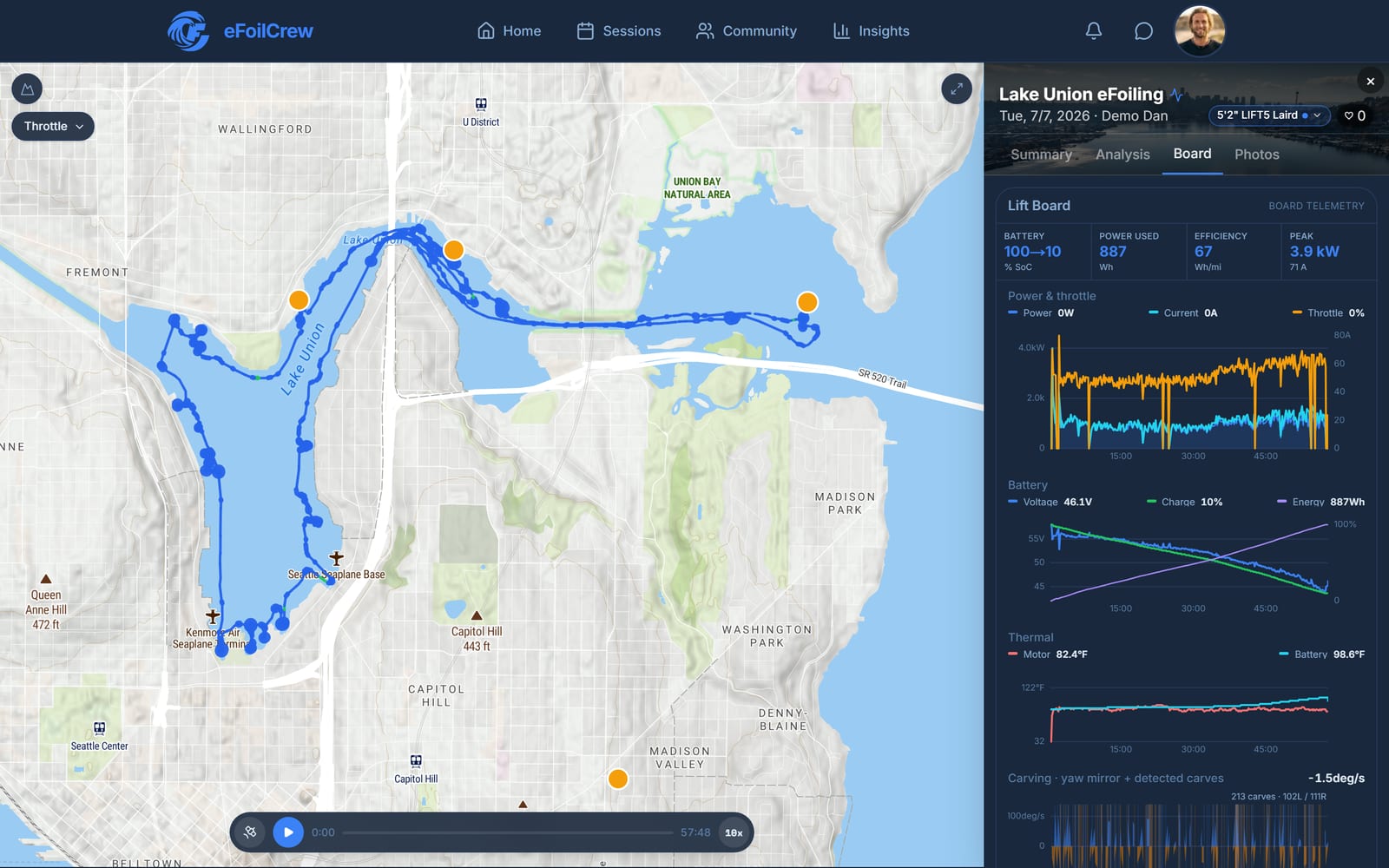Open the notifications bell
Screen dimensions: 1389x868
coord(1094,31)
